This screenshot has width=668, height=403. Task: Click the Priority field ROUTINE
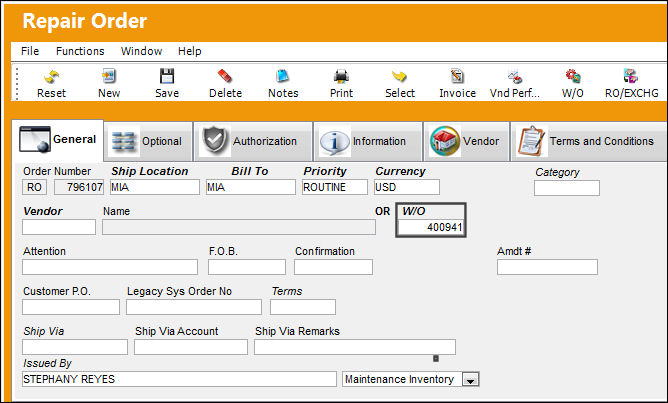tap(335, 187)
